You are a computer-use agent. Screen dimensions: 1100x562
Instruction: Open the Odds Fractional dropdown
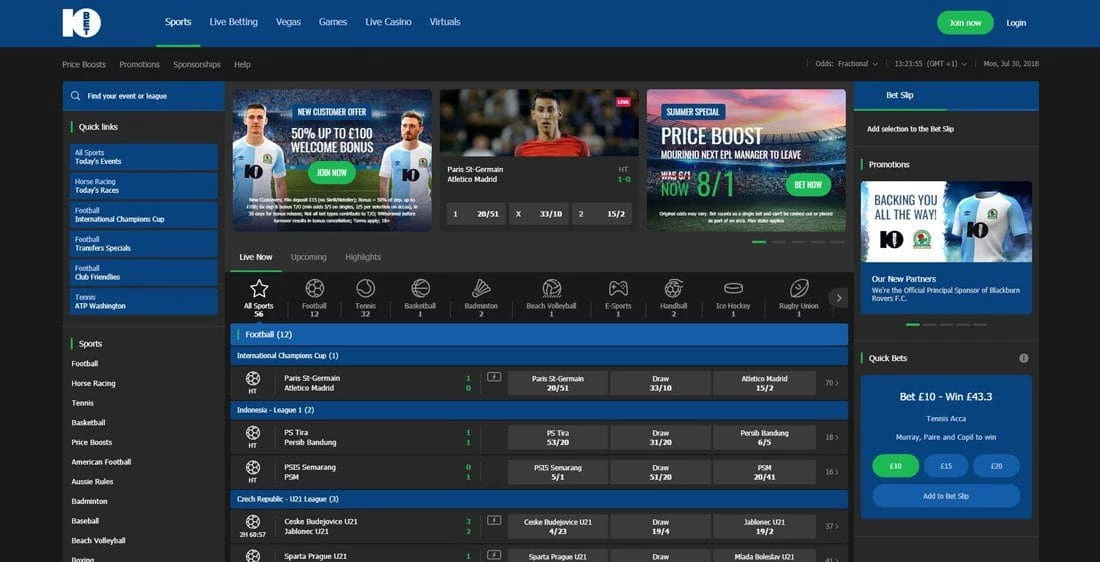(x=846, y=64)
